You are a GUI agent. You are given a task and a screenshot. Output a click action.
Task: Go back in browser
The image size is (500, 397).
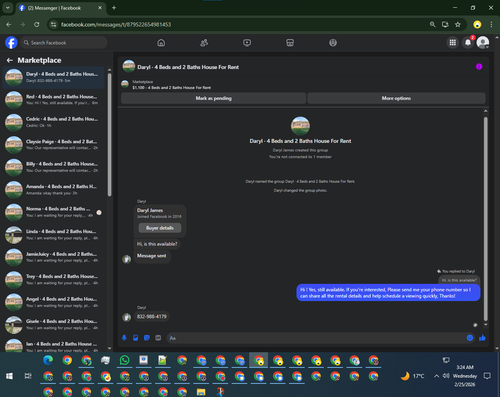[9, 24]
